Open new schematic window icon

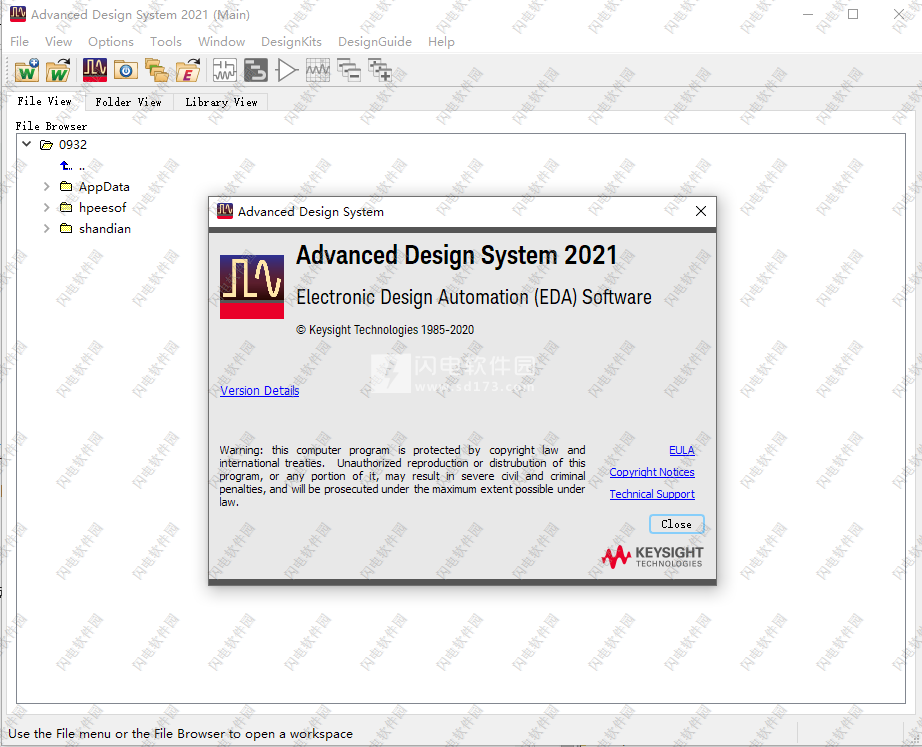tap(225, 71)
